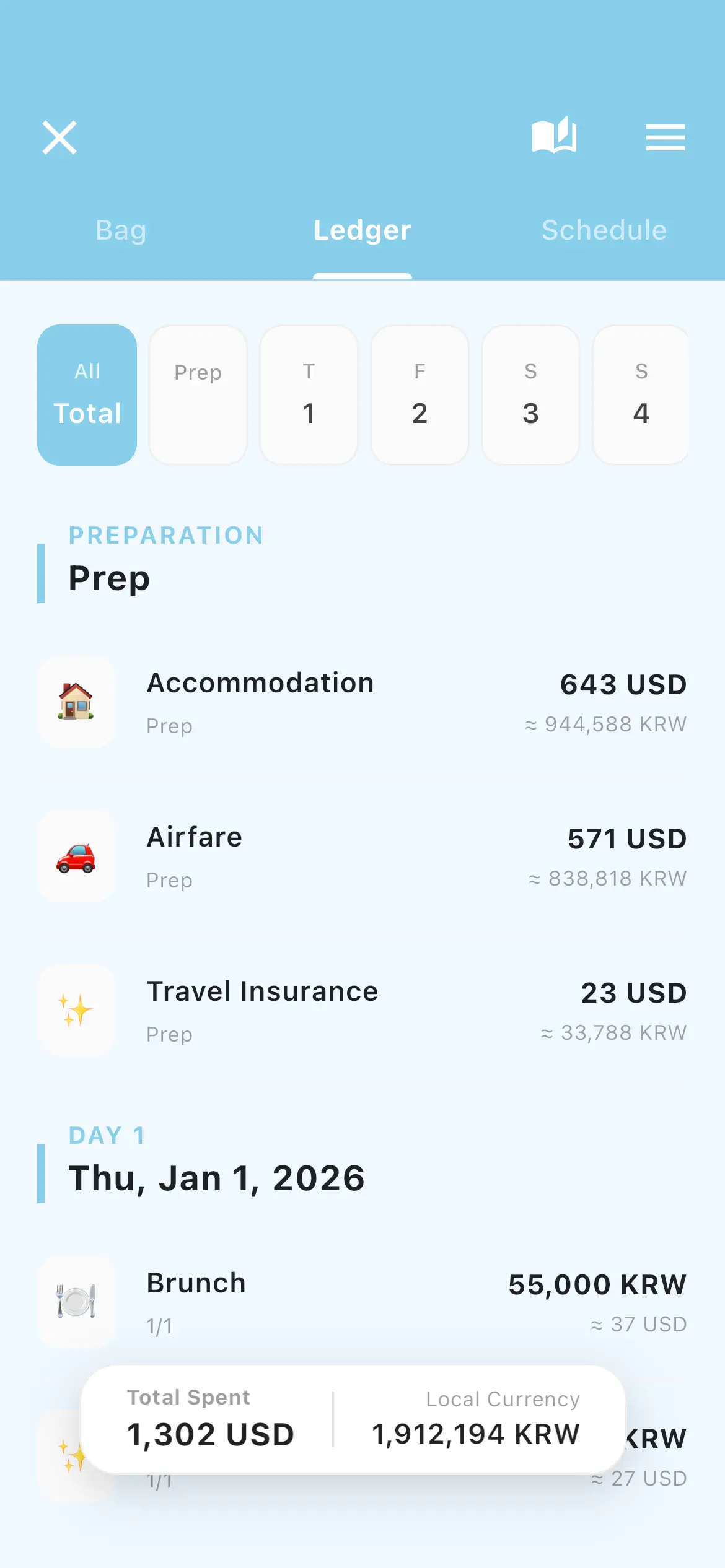This screenshot has width=725, height=1568.
Task: Switch to the Bag tab
Action: [x=121, y=230]
